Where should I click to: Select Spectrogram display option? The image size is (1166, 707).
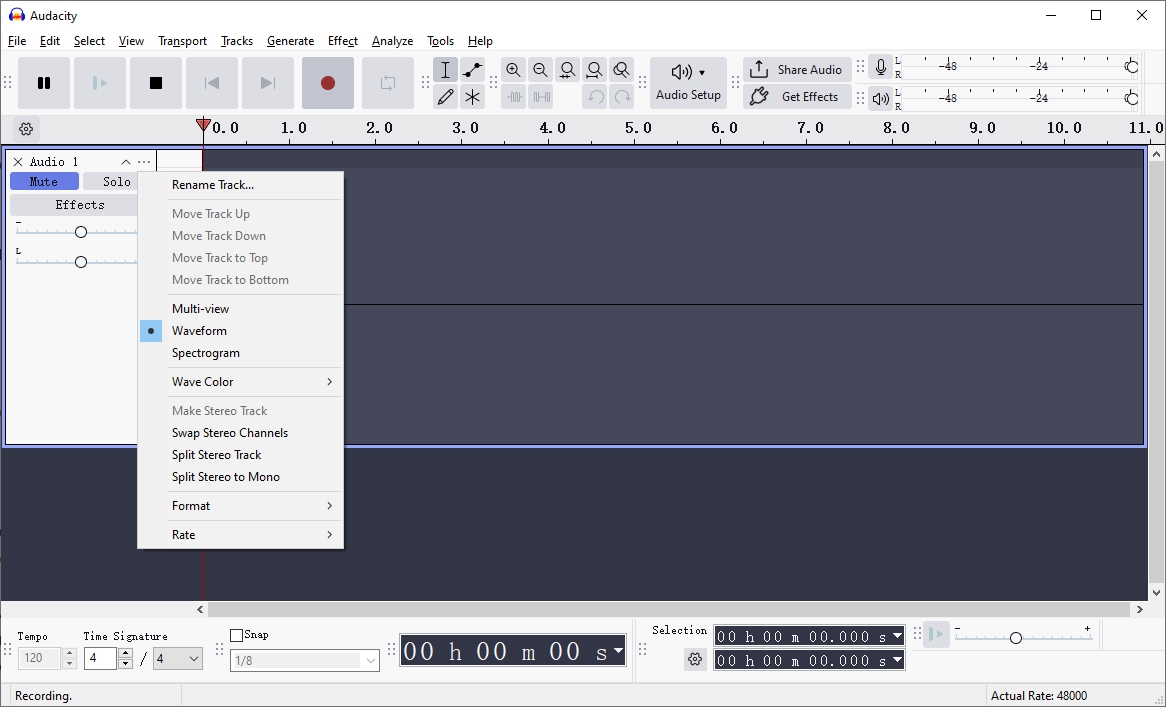coord(240,352)
